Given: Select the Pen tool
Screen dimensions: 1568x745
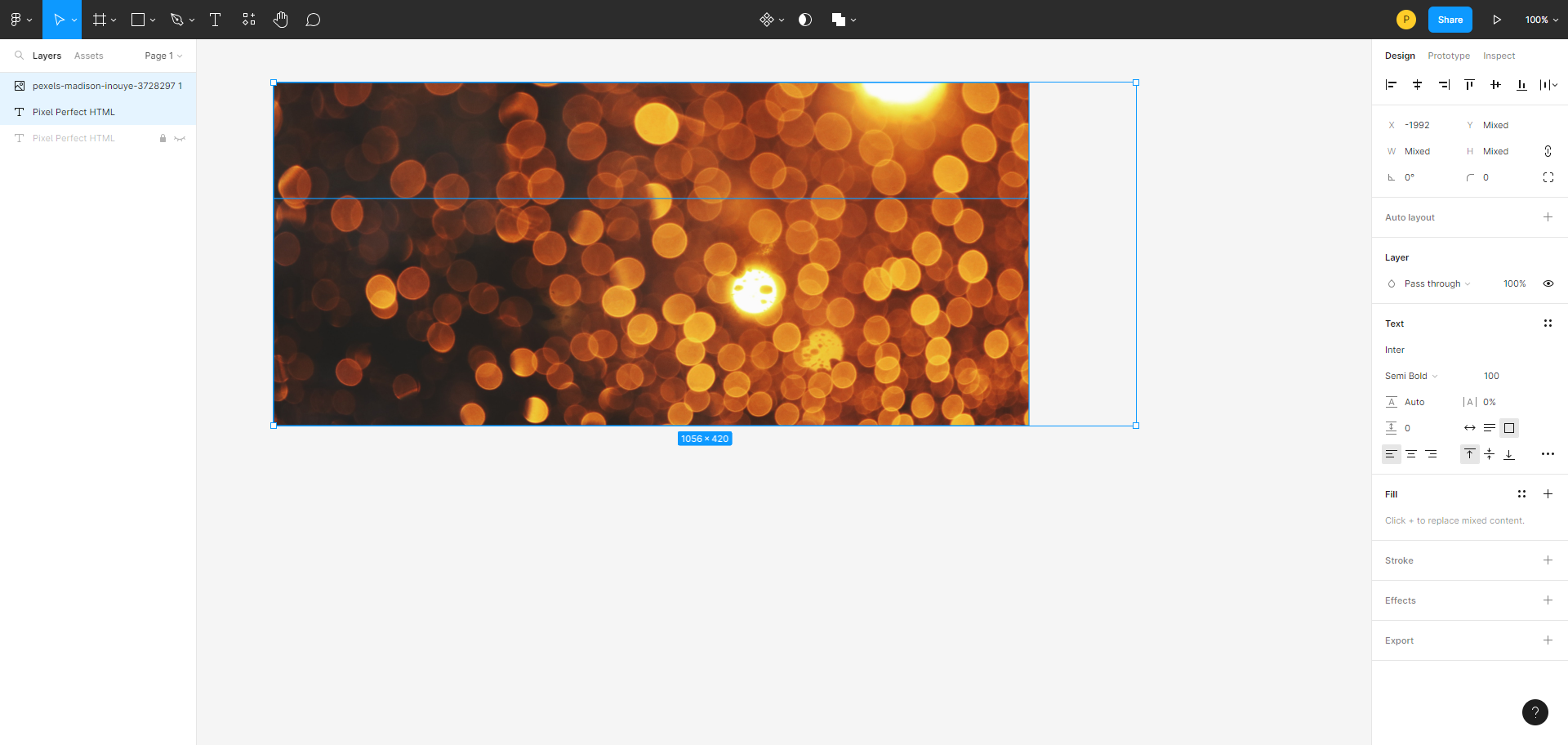Looking at the screenshot, I should point(176,20).
